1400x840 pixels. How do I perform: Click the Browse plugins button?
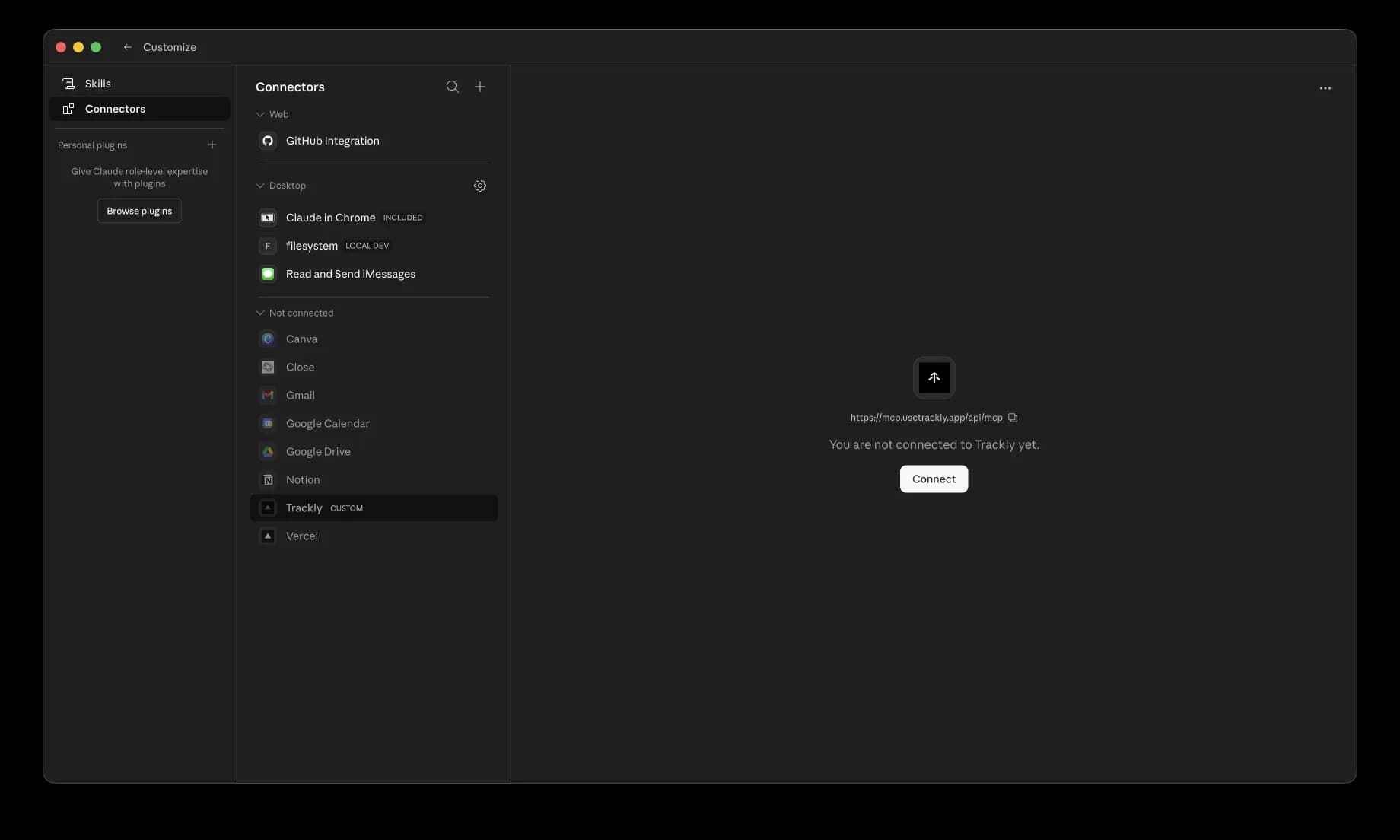tap(139, 210)
